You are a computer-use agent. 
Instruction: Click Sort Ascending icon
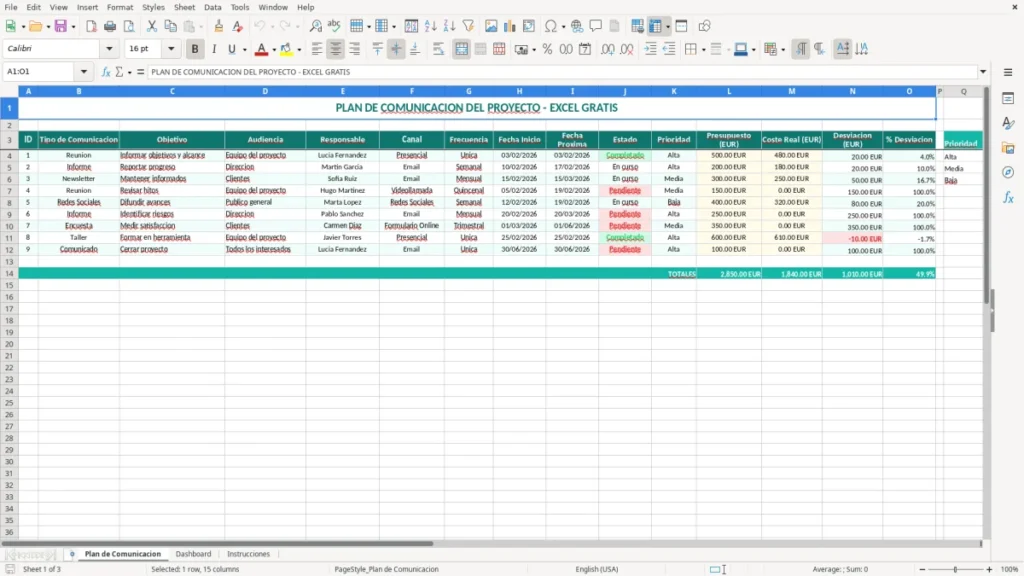pos(430,26)
